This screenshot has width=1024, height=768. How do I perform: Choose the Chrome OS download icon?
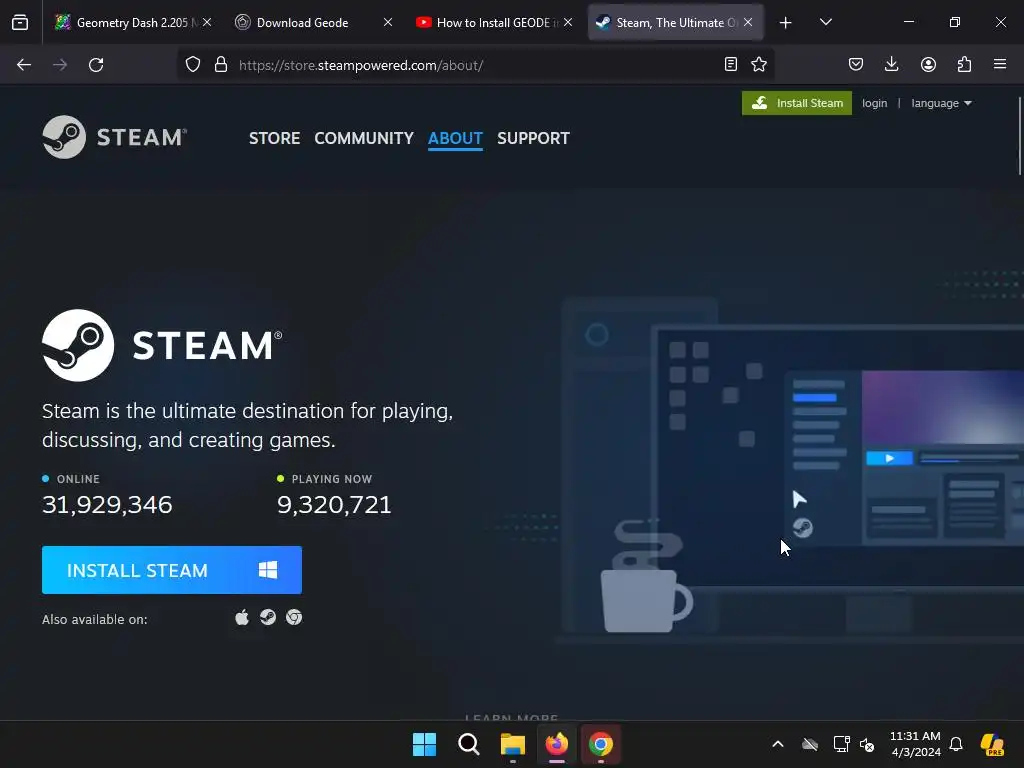click(294, 617)
